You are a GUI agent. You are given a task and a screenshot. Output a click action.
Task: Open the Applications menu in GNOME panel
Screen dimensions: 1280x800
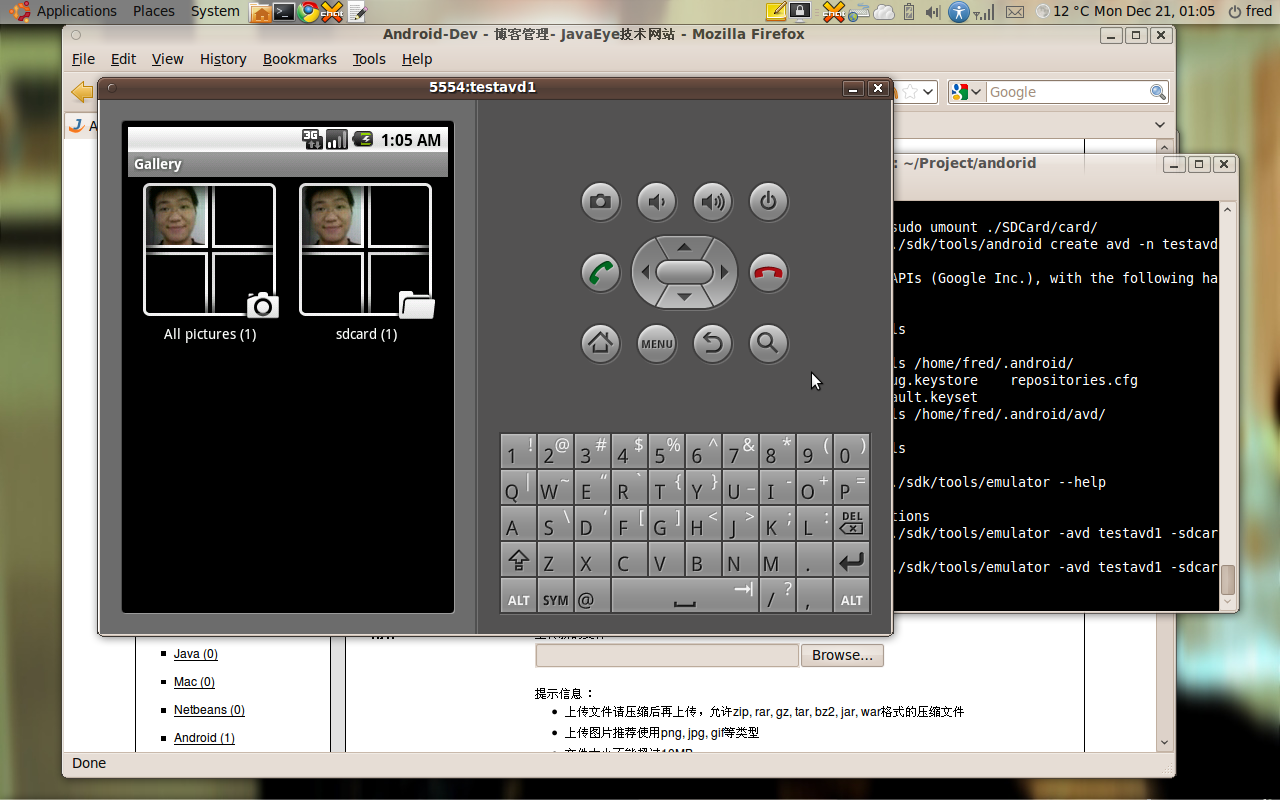(x=66, y=11)
